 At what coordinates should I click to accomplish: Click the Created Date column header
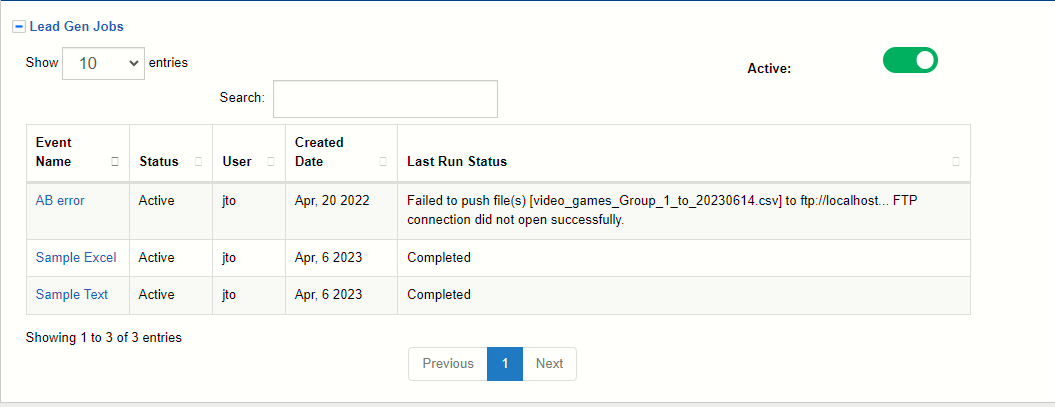(319, 152)
